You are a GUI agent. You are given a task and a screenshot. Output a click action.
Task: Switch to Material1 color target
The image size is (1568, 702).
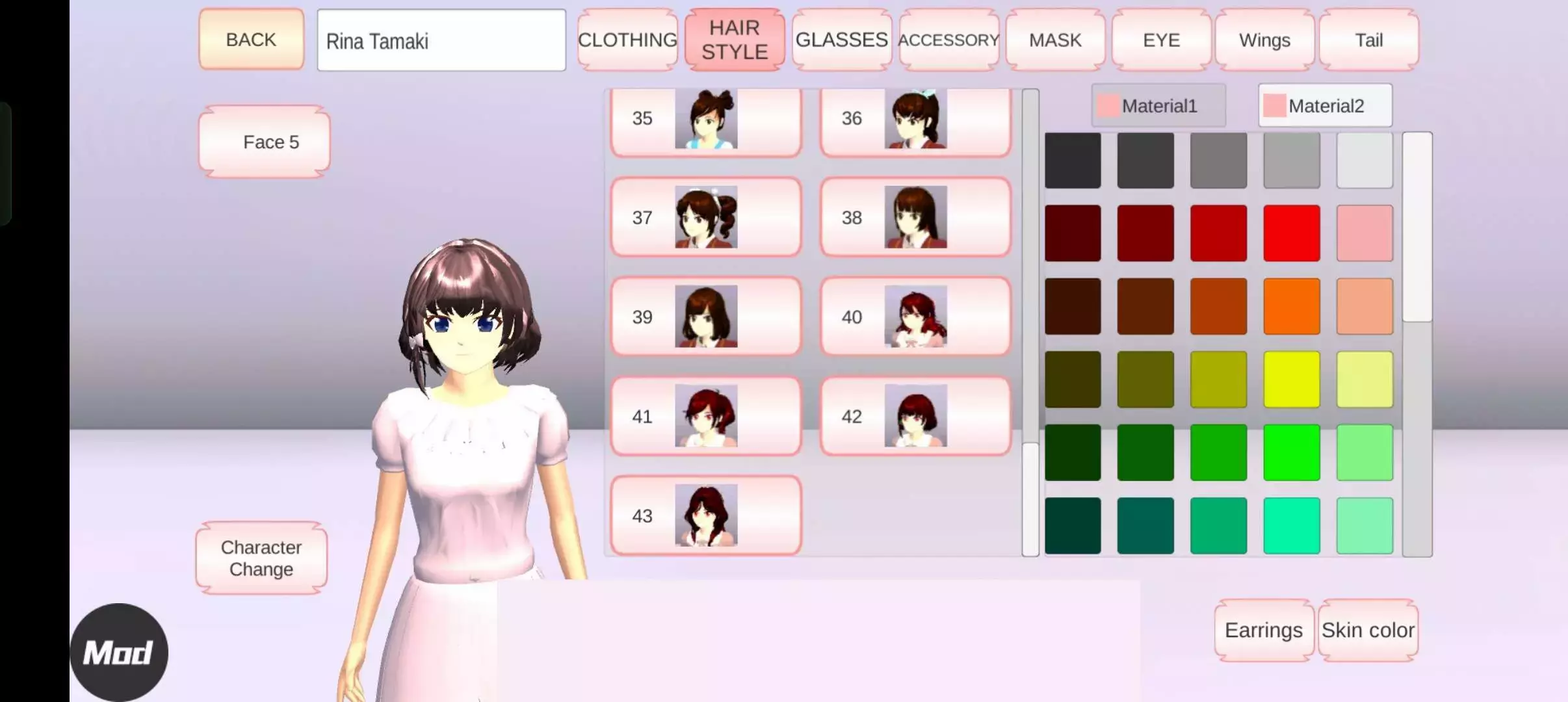pyautogui.click(x=1158, y=105)
